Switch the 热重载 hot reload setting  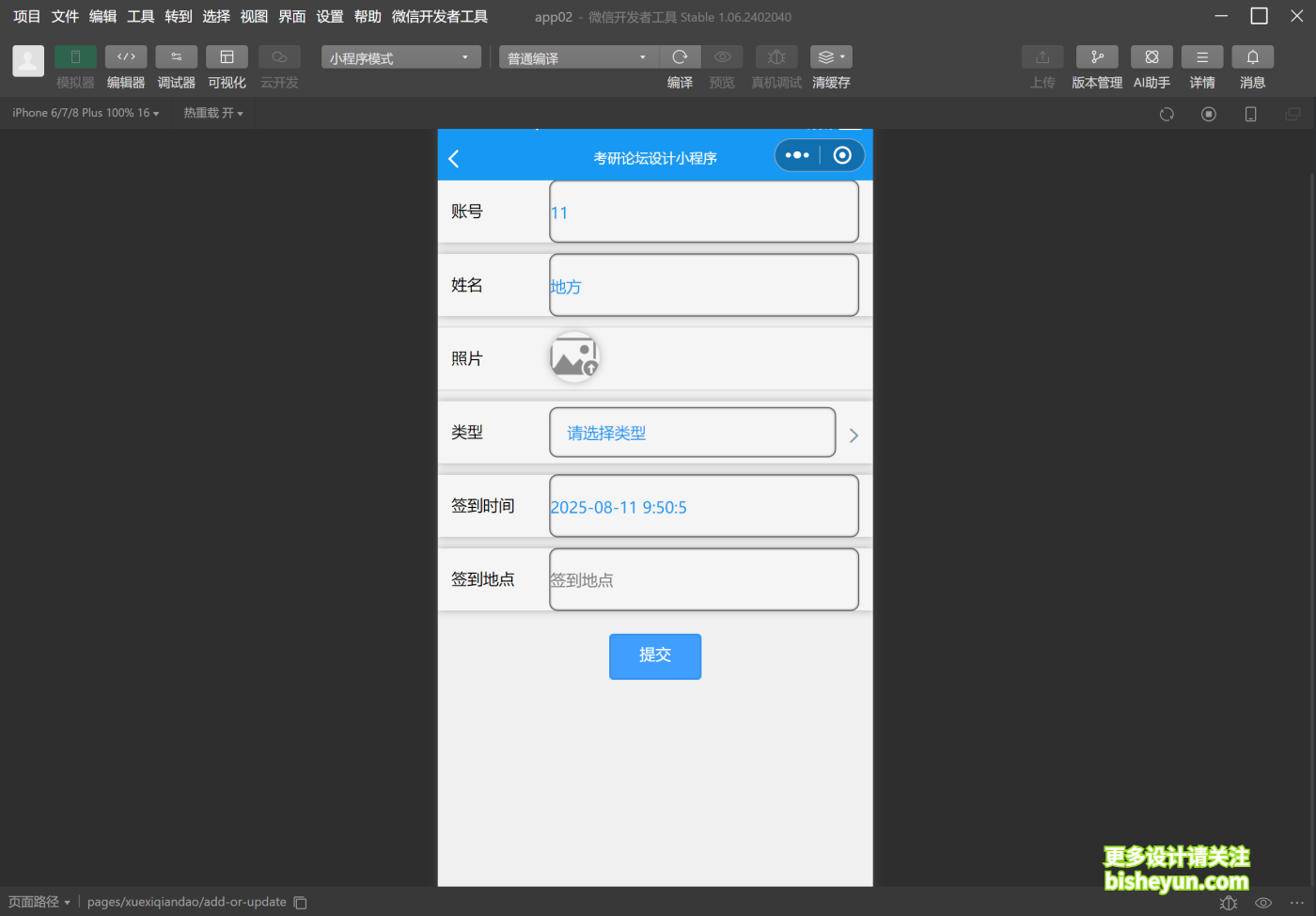[212, 112]
